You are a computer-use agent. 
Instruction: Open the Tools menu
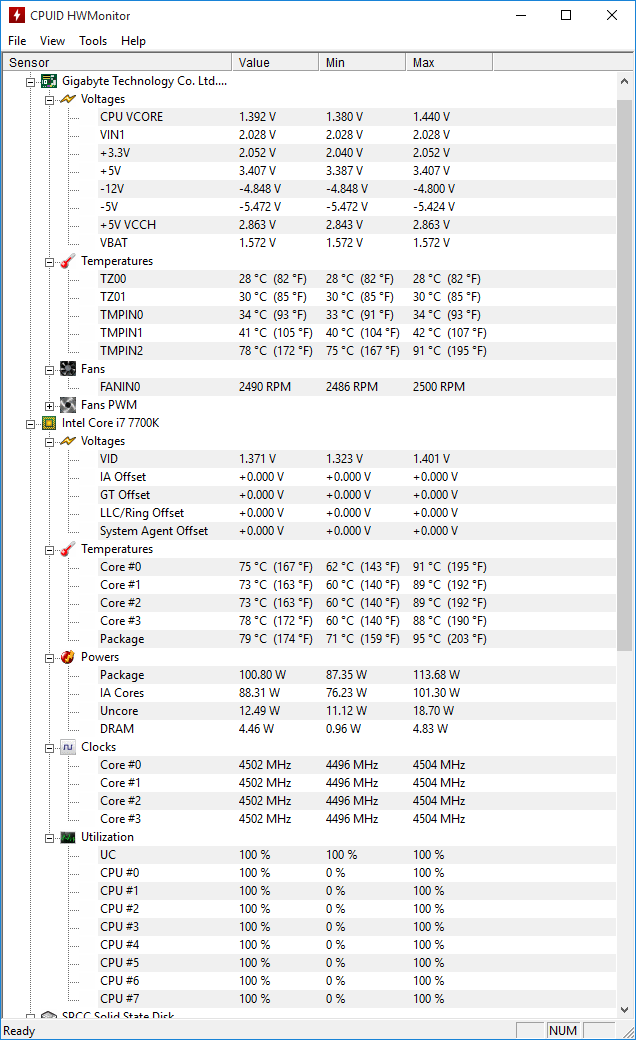(x=93, y=41)
